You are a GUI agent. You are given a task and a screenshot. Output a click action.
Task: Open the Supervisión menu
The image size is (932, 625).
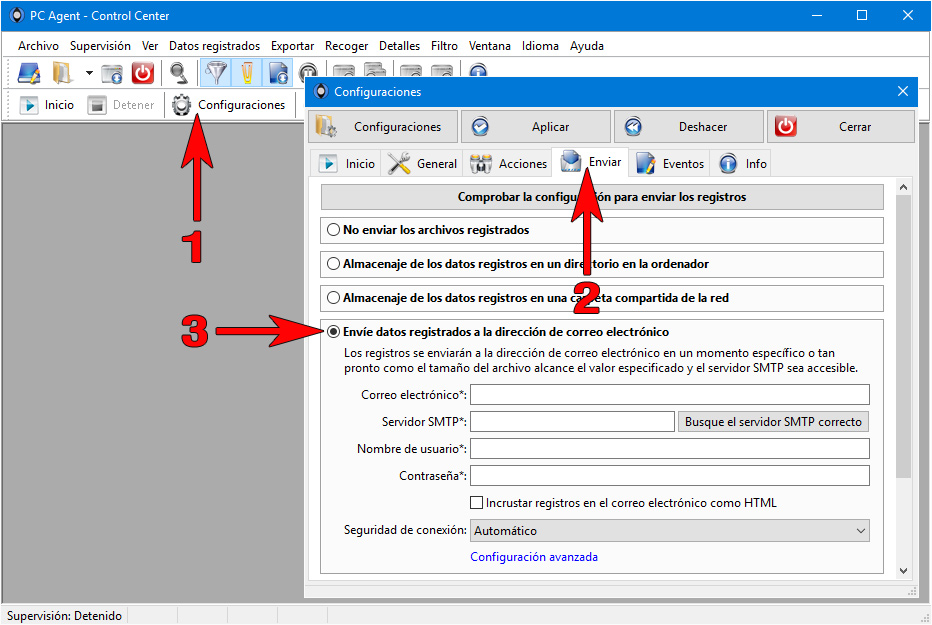pyautogui.click(x=100, y=46)
